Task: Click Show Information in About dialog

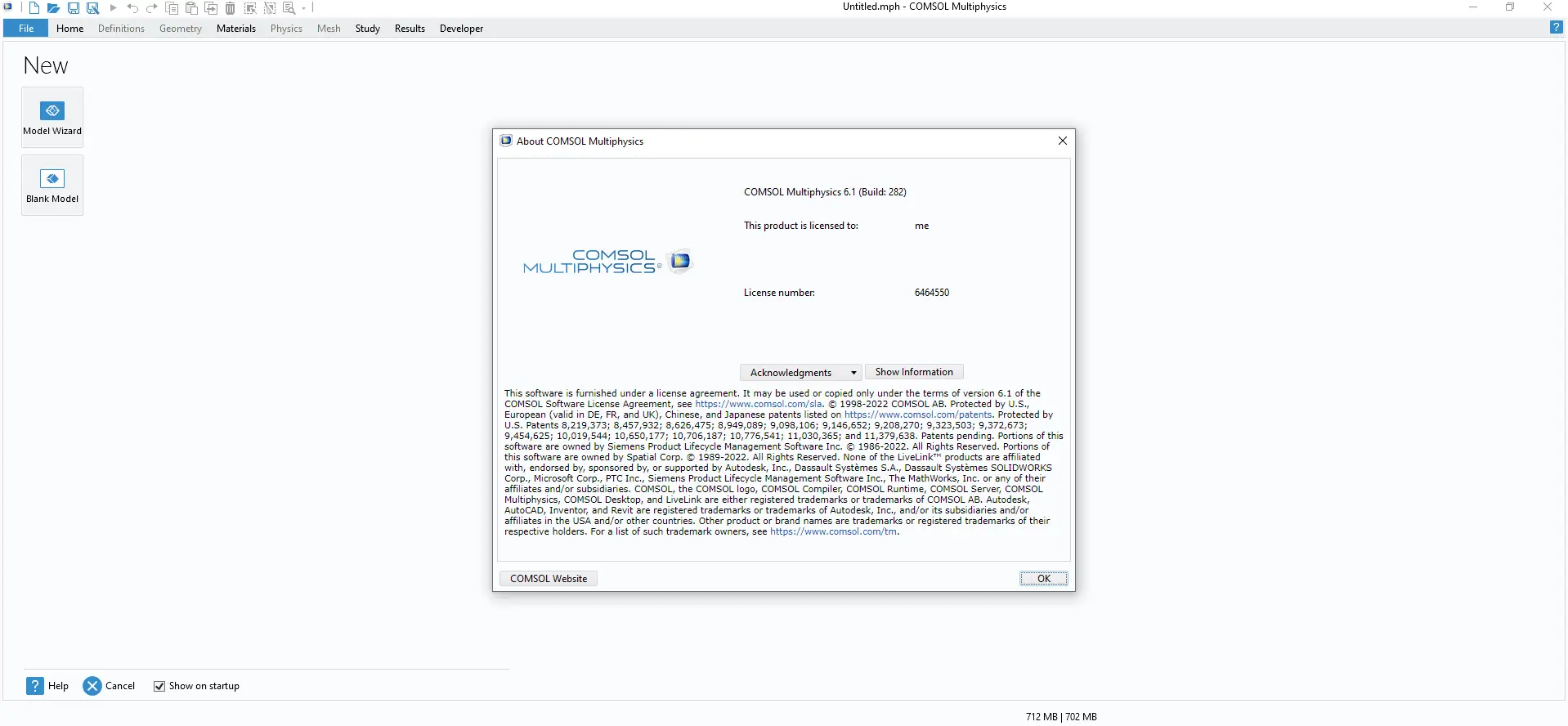Action: (914, 372)
